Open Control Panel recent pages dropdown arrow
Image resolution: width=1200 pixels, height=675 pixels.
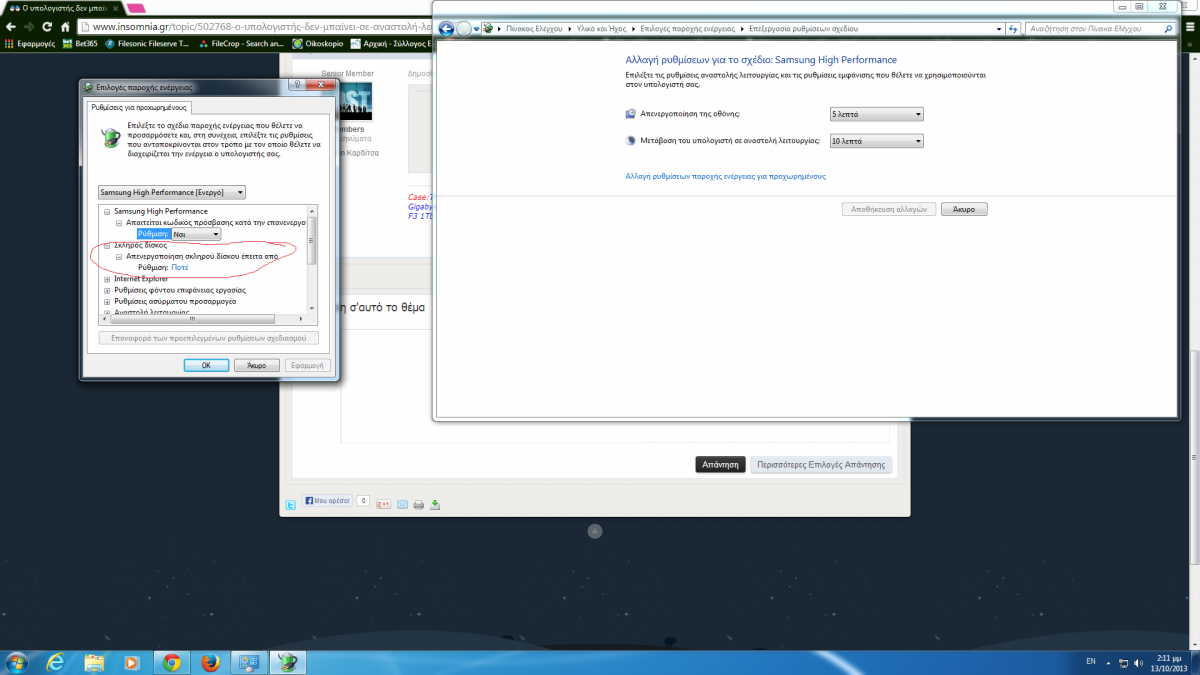coord(478,29)
